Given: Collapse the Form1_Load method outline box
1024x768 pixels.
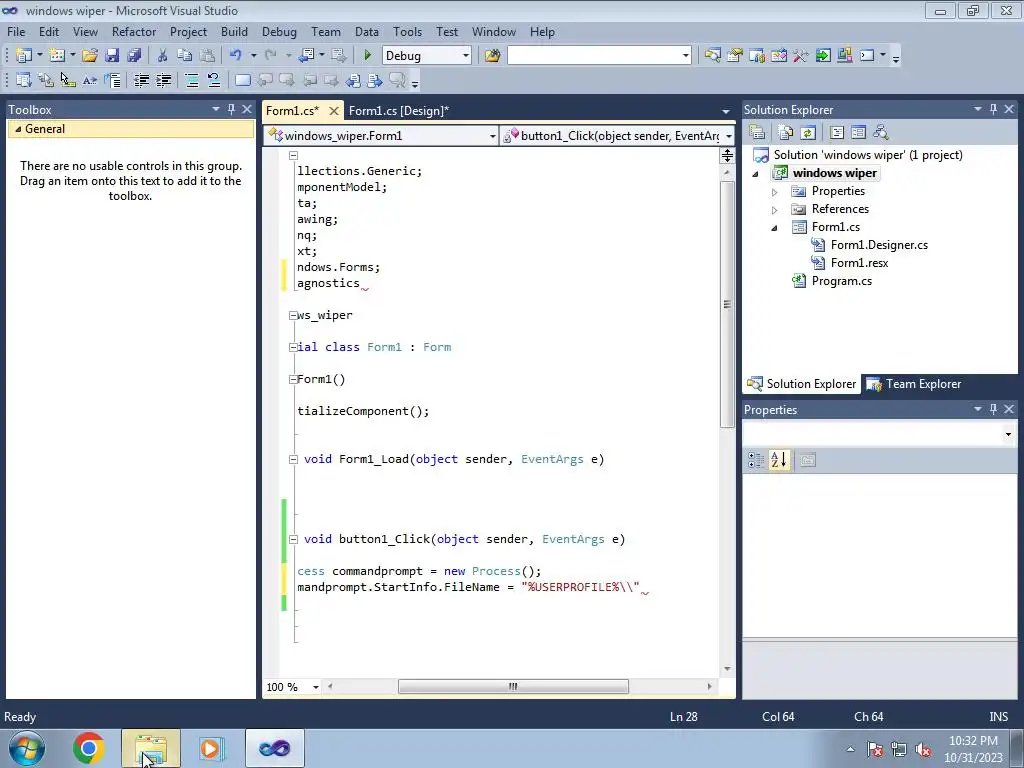Looking at the screenshot, I should [x=293, y=459].
